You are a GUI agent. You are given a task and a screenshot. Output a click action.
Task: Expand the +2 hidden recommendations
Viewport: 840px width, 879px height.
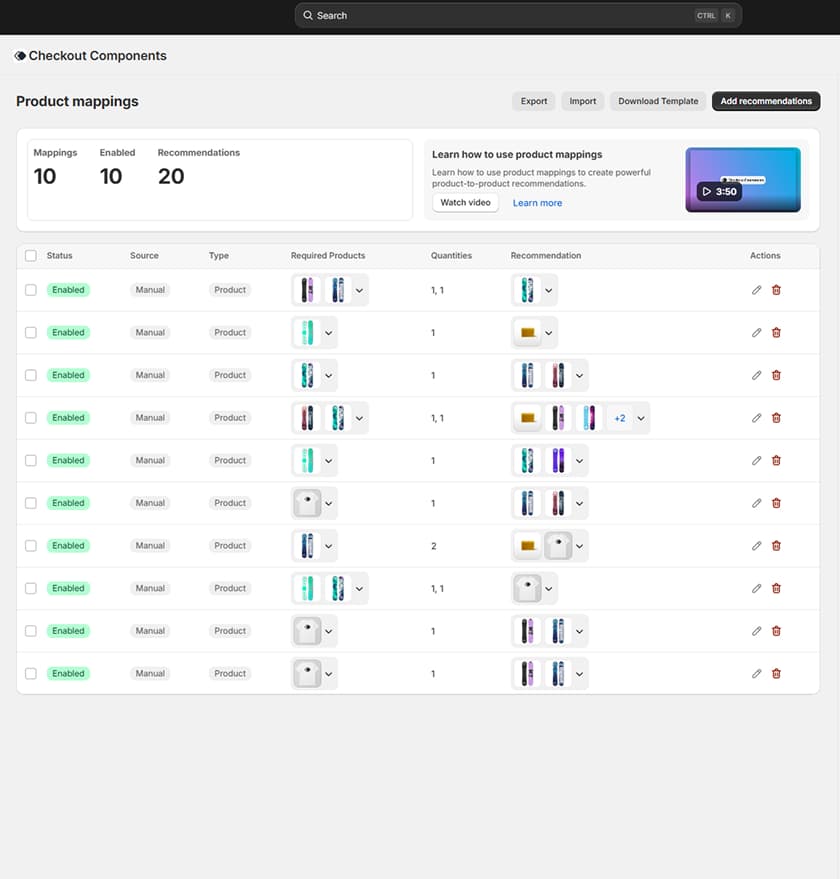pos(619,417)
